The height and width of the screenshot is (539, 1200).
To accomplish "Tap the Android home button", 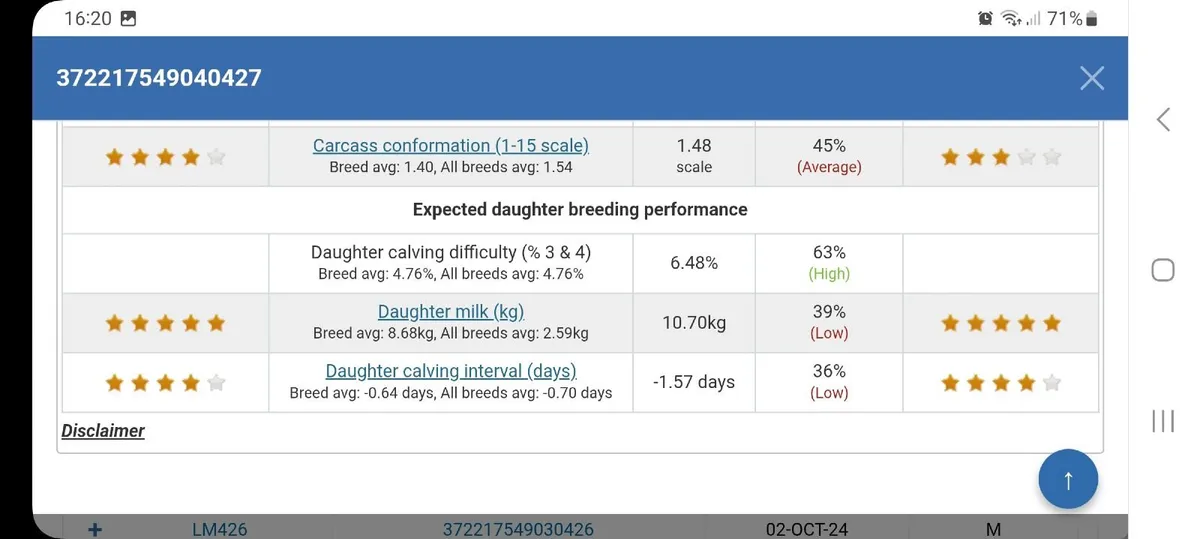I will [x=1162, y=270].
